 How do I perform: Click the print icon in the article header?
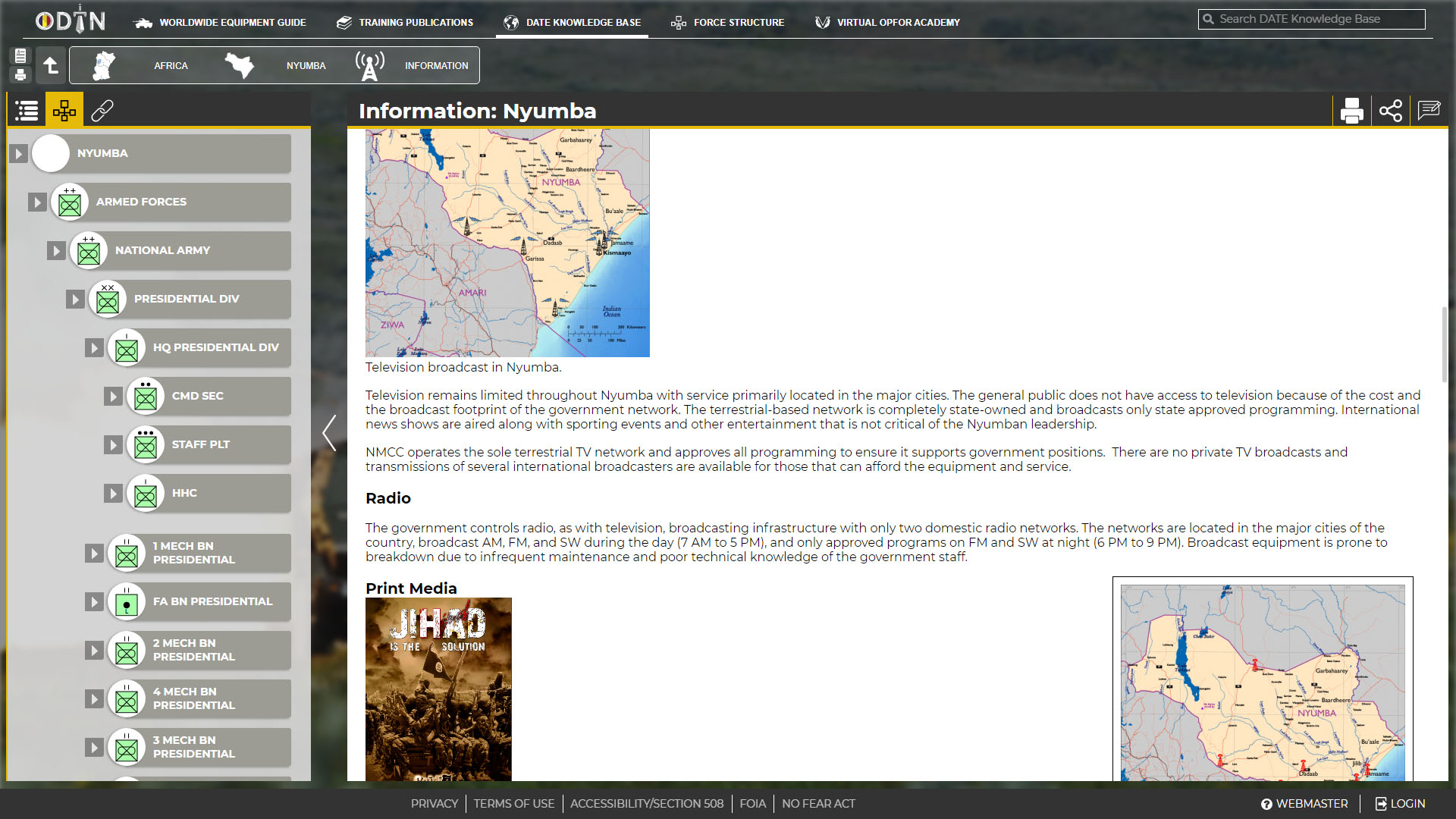[1351, 111]
